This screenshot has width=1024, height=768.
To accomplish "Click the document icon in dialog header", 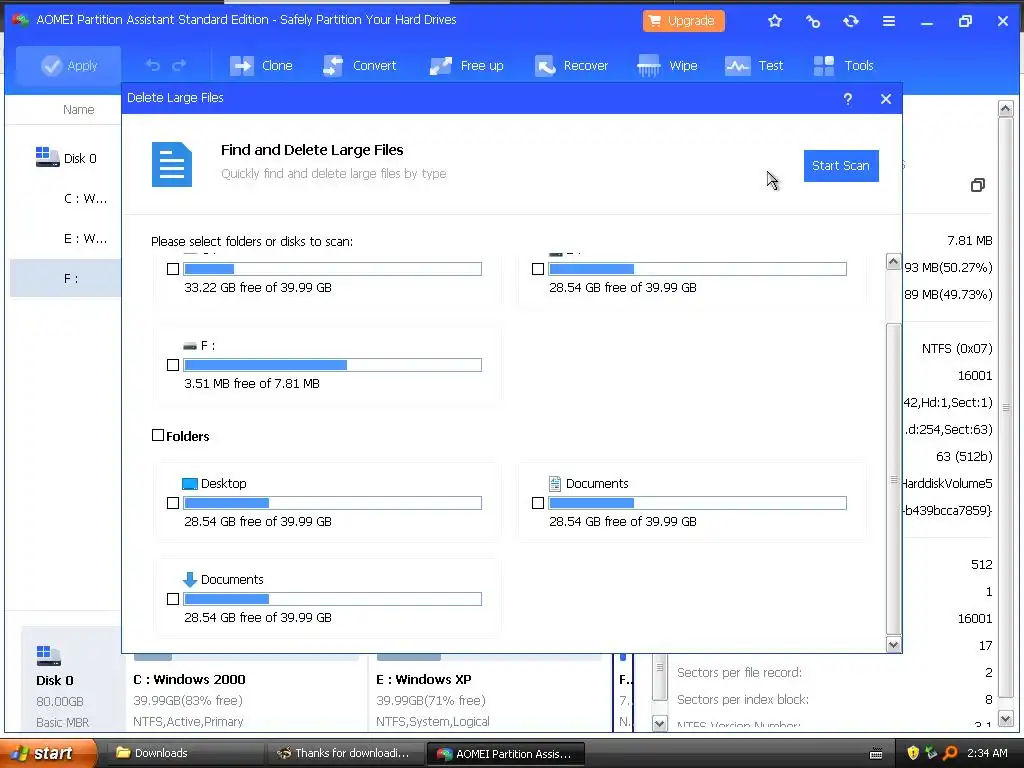I will pos(172,165).
